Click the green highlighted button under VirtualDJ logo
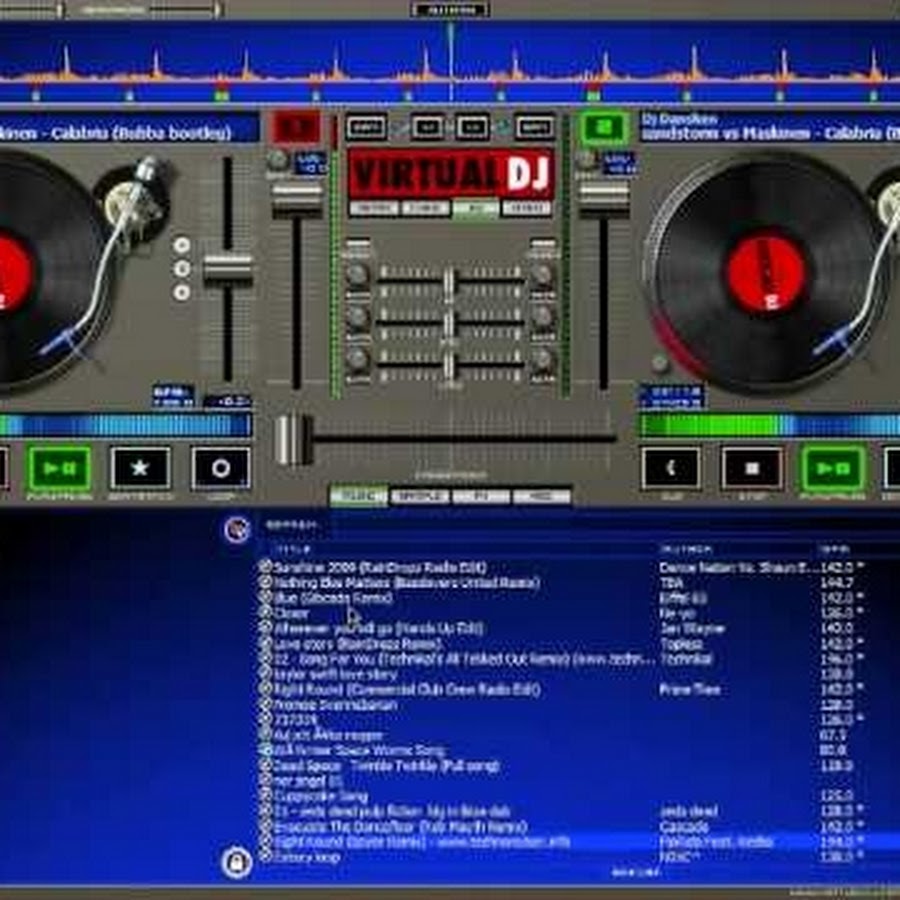The height and width of the screenshot is (900, 900). (x=475, y=209)
